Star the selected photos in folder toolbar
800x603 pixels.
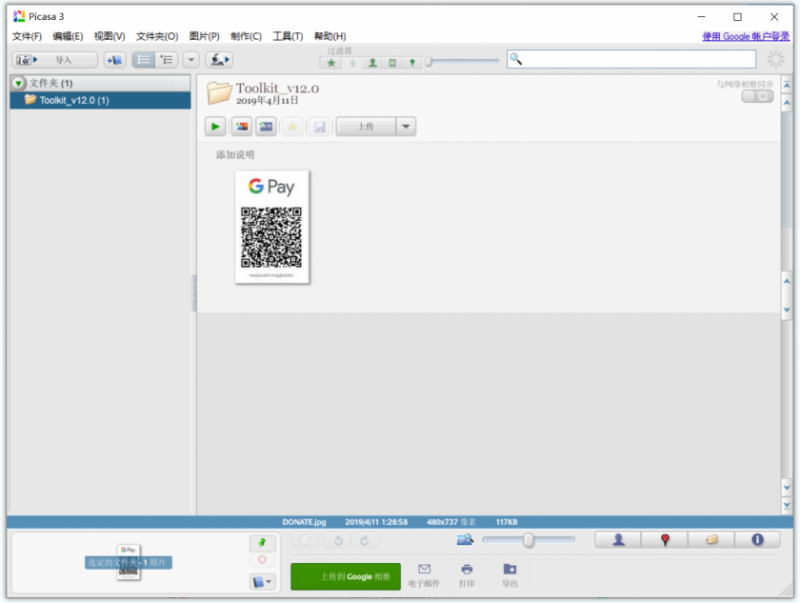pos(293,127)
